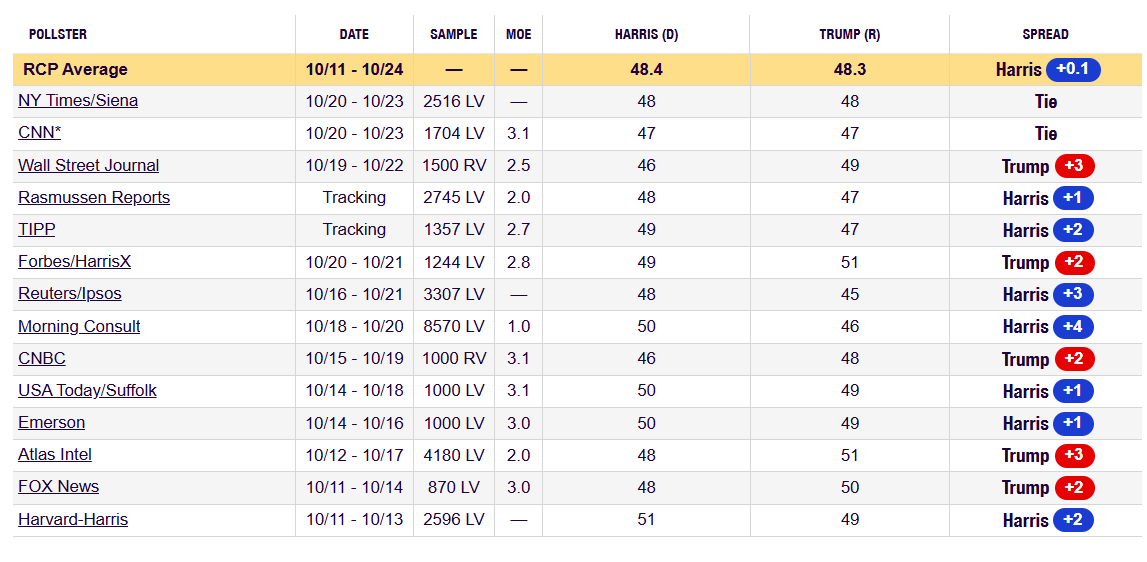Click the Harris +0.1 RCP Average badge
1147x562 pixels.
pyautogui.click(x=1073, y=69)
